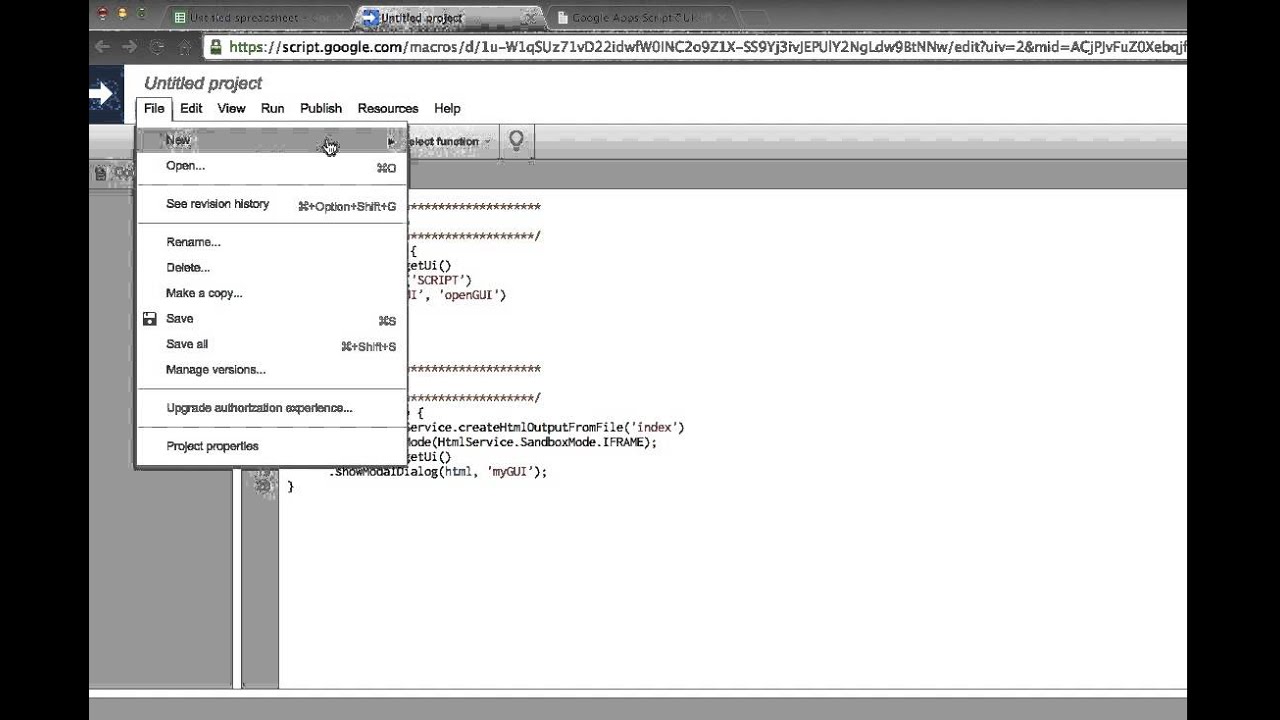Select See revision history

272,204
